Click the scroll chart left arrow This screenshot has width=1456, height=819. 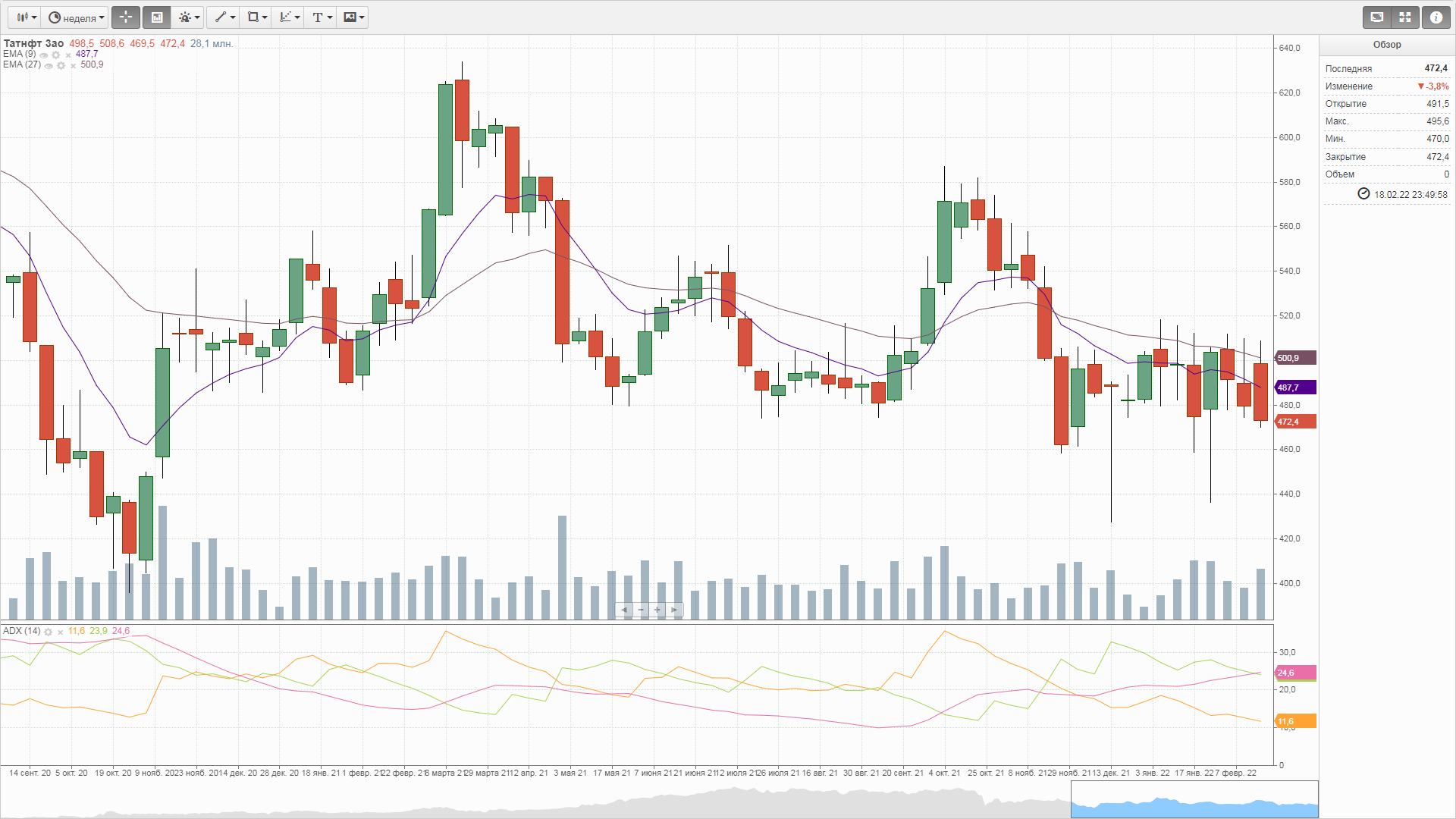coord(624,610)
